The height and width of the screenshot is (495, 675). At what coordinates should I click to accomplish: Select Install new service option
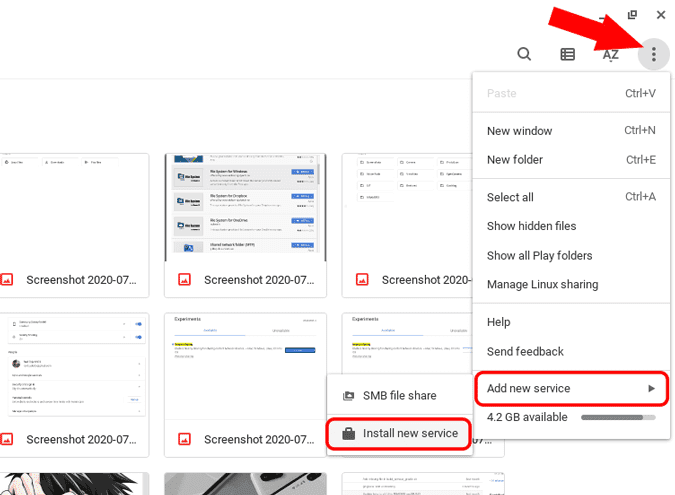pyautogui.click(x=410, y=434)
